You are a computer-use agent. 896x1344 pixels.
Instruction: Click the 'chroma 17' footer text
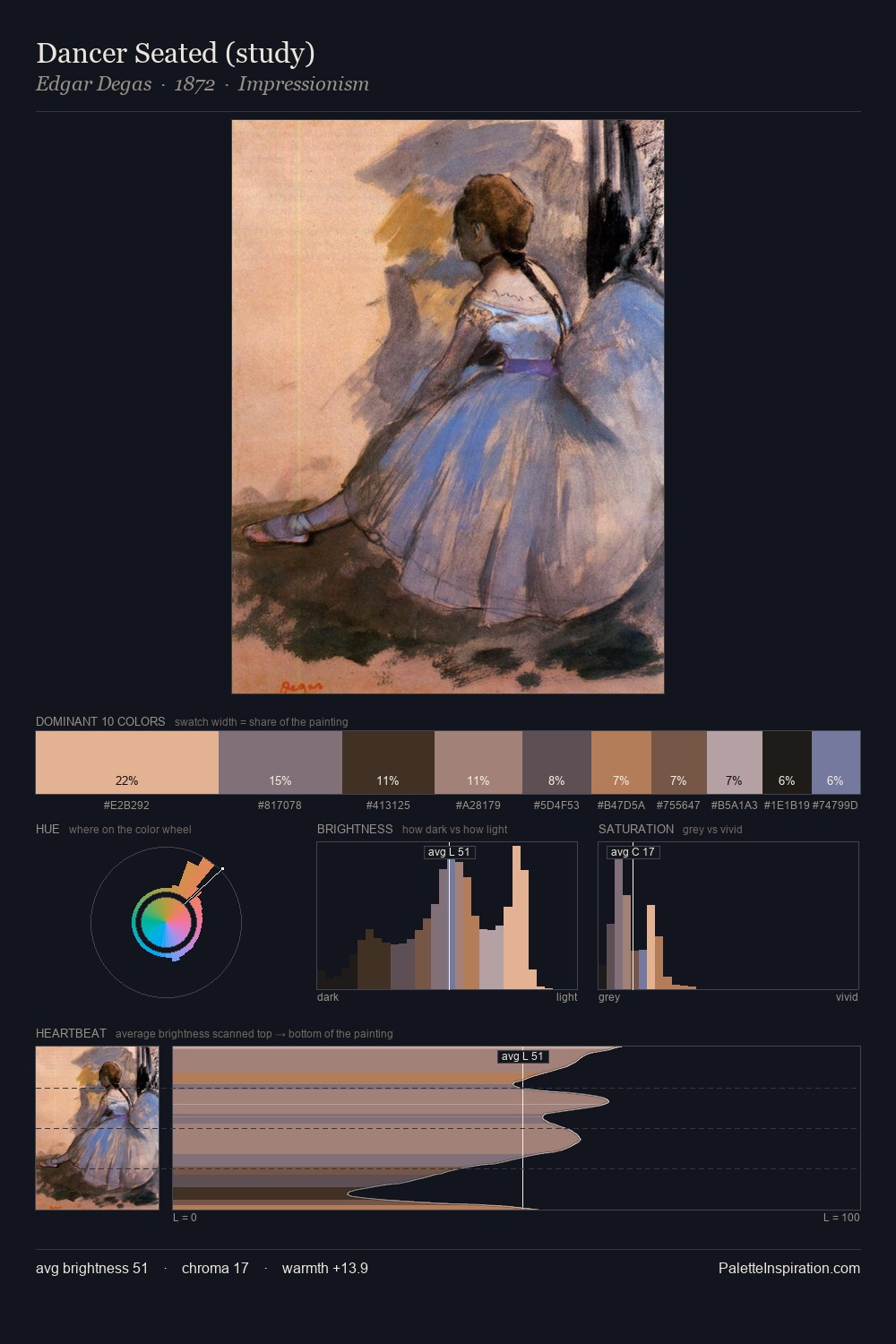(x=215, y=1268)
